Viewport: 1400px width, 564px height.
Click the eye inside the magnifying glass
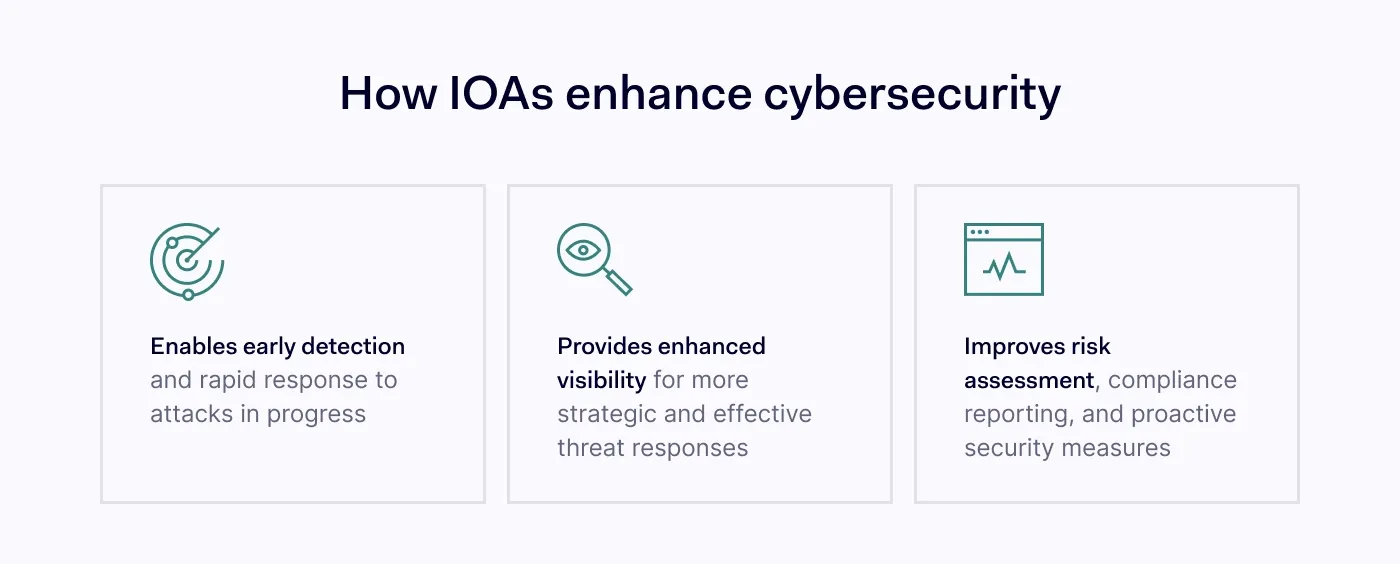(582, 250)
